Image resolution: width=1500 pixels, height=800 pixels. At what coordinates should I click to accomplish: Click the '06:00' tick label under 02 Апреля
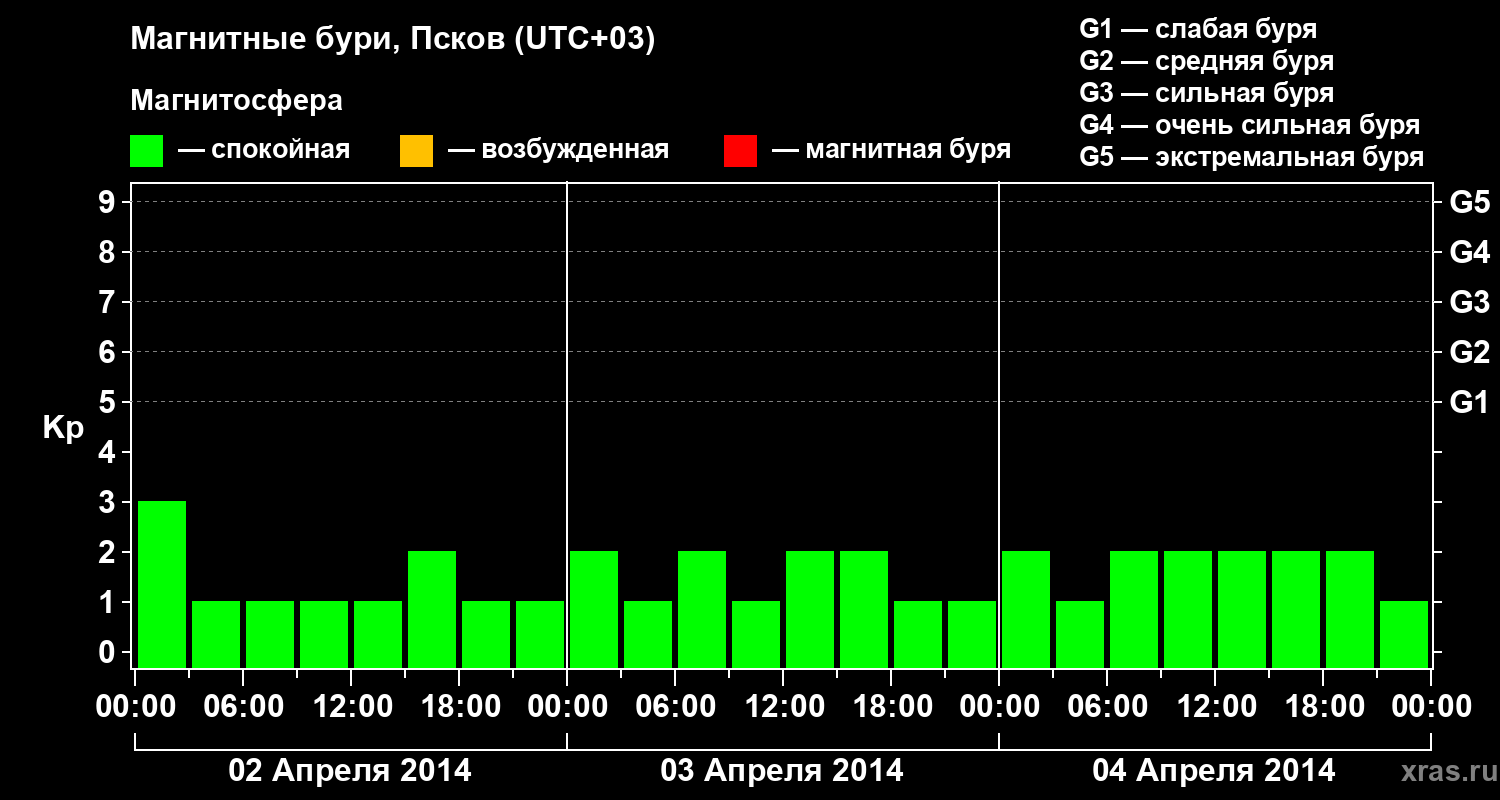[x=243, y=707]
